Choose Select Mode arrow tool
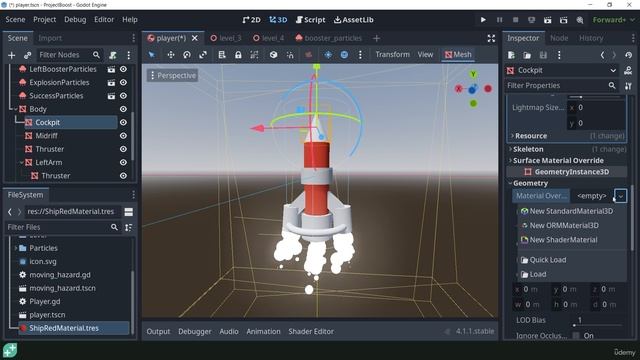 point(151,55)
